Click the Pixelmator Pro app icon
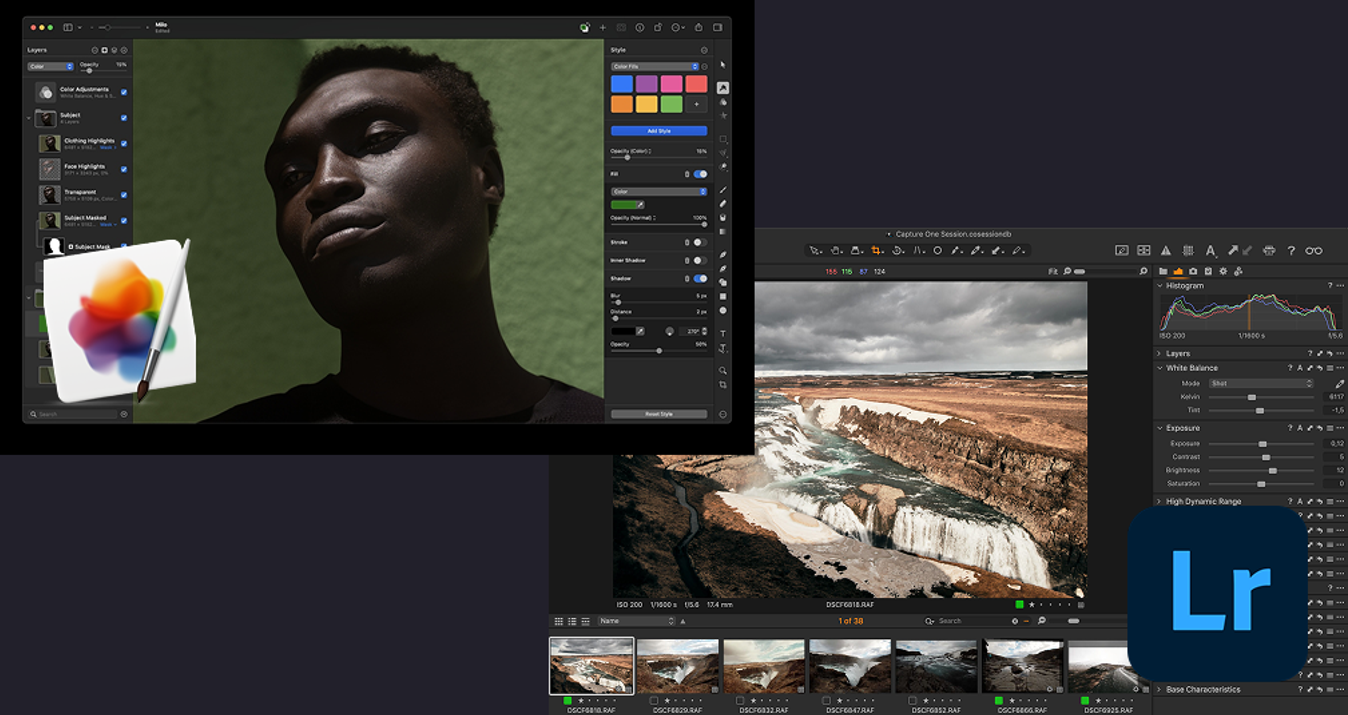1348x715 pixels. pyautogui.click(x=120, y=320)
